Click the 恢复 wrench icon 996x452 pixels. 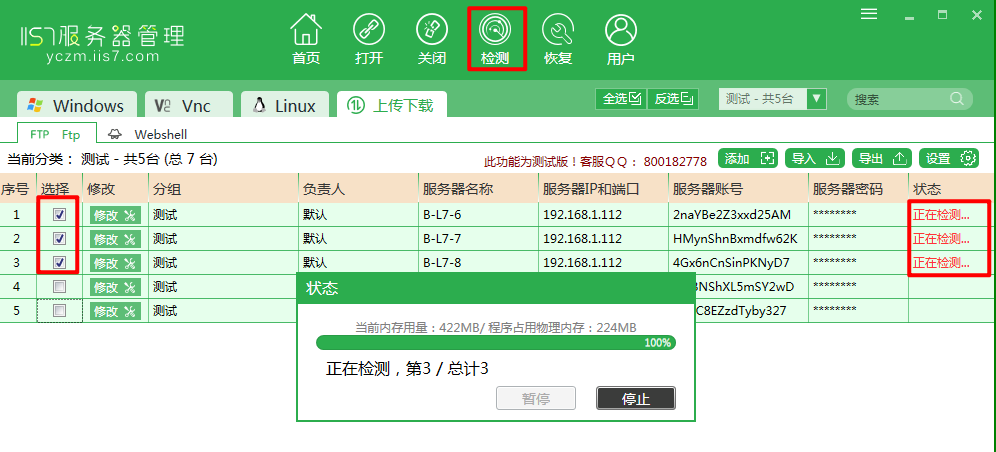tap(558, 39)
